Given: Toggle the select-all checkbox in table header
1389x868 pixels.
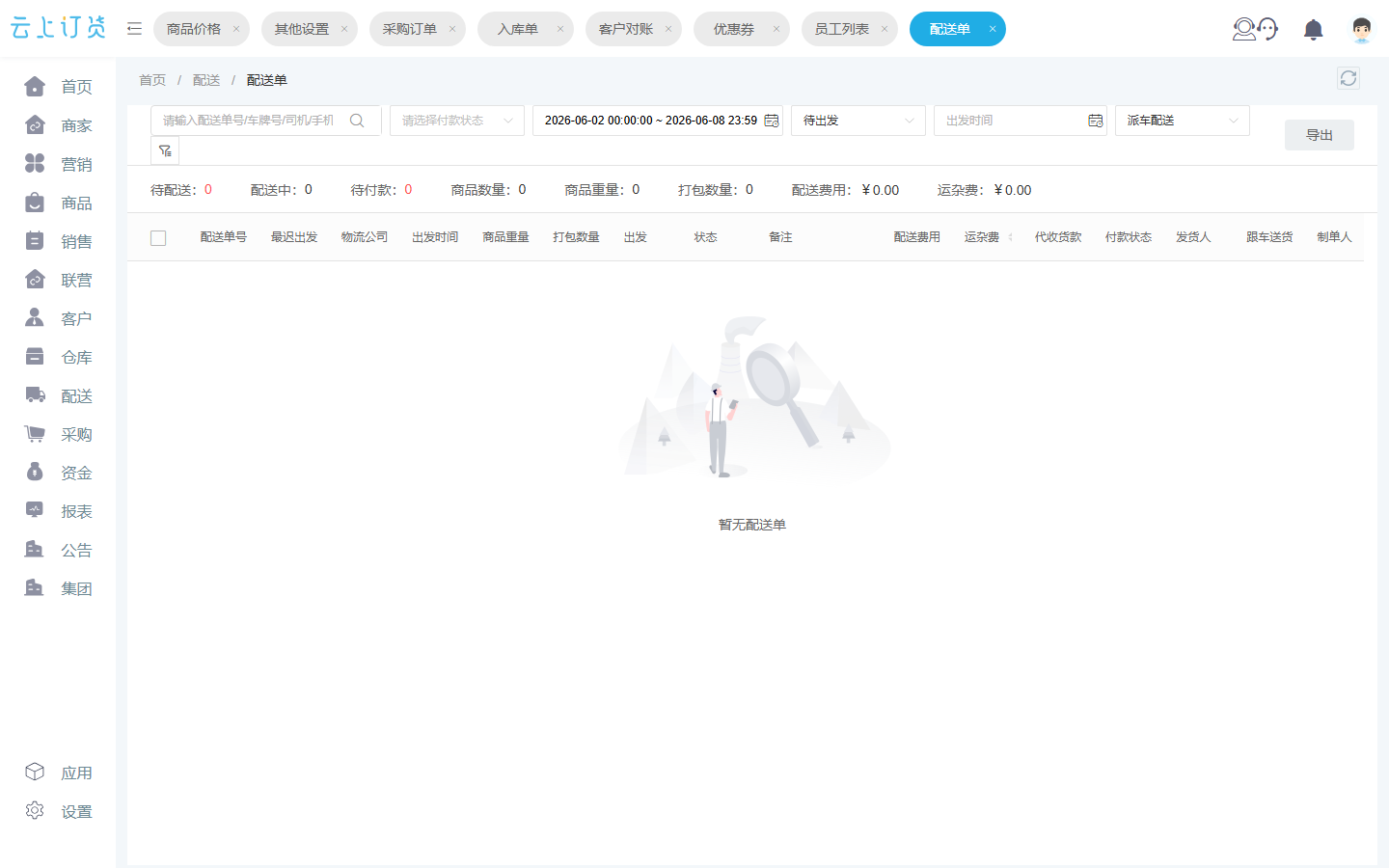Looking at the screenshot, I should (158, 237).
